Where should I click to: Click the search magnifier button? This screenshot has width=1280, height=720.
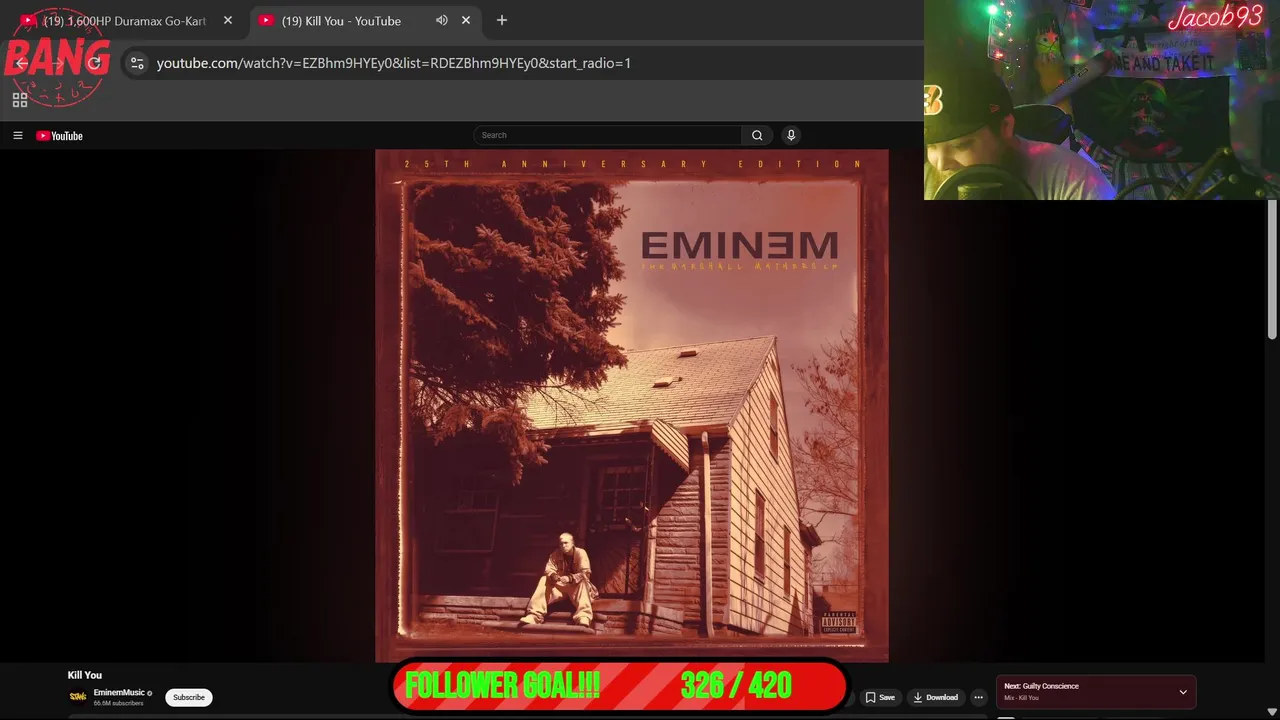(x=757, y=135)
